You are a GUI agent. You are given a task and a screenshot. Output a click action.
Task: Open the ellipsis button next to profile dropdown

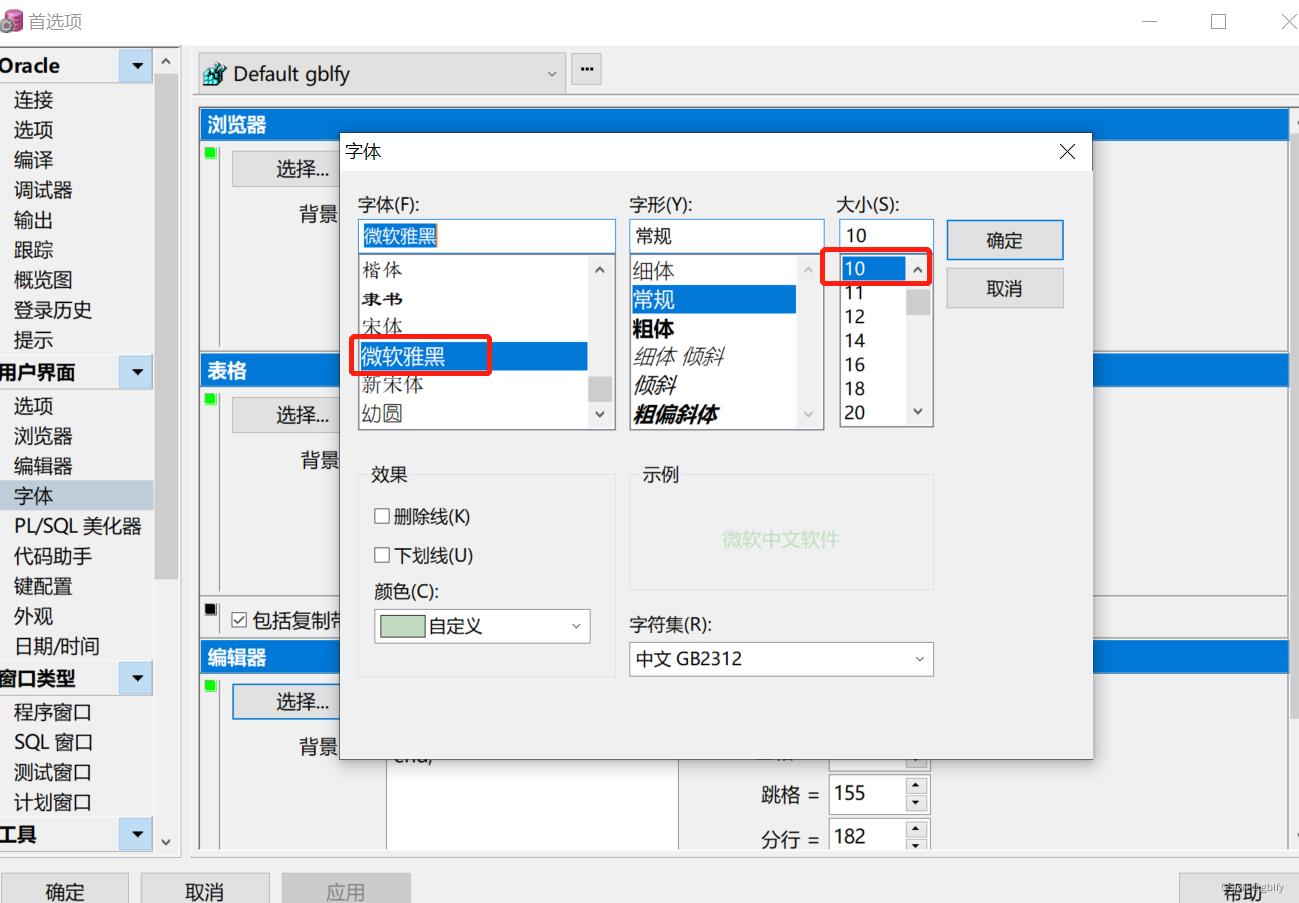586,70
